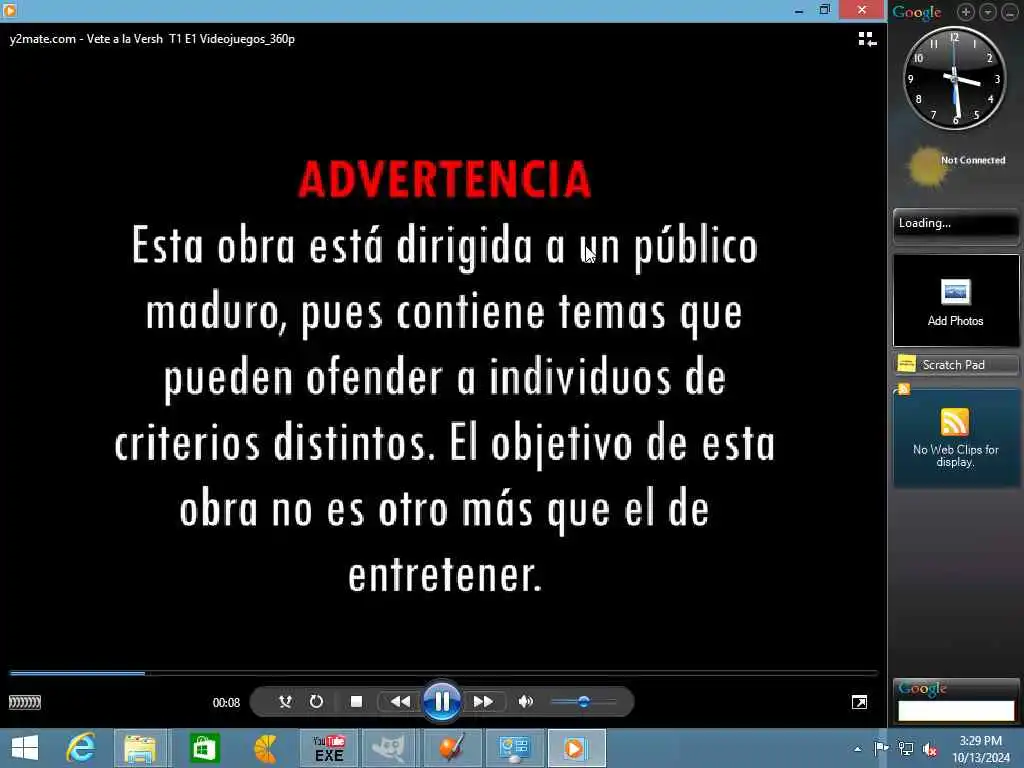Open File Explorer from the taskbar
This screenshot has width=1024, height=768.
140,748
